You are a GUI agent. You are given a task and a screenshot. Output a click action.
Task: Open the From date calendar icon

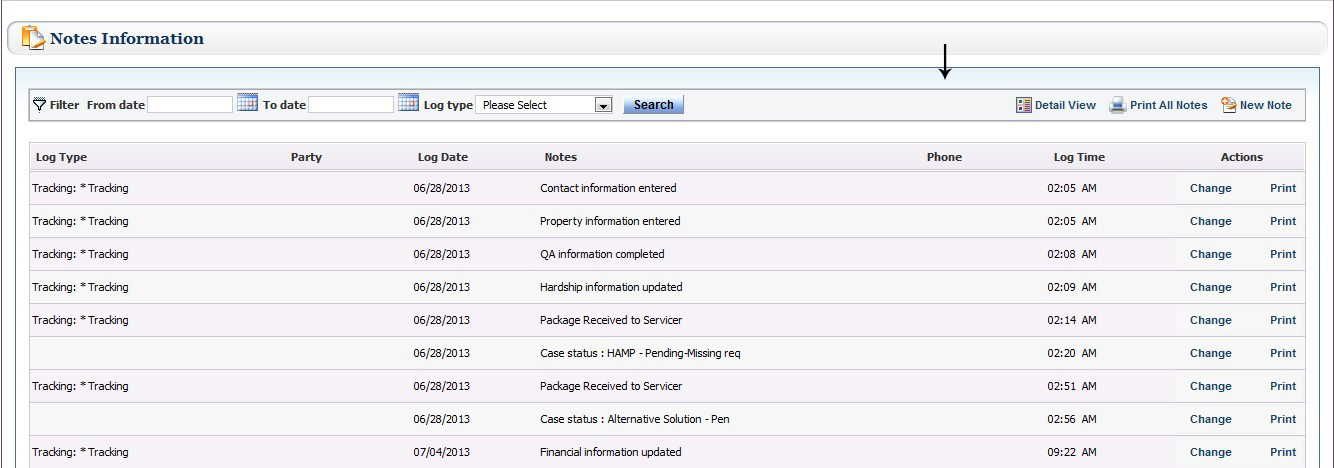pos(247,103)
